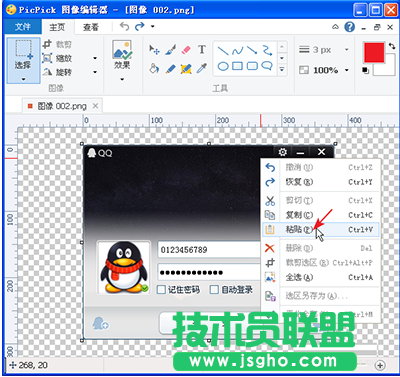This screenshot has width=400, height=377.
Task: Select the T text tool
Action: (202, 50)
